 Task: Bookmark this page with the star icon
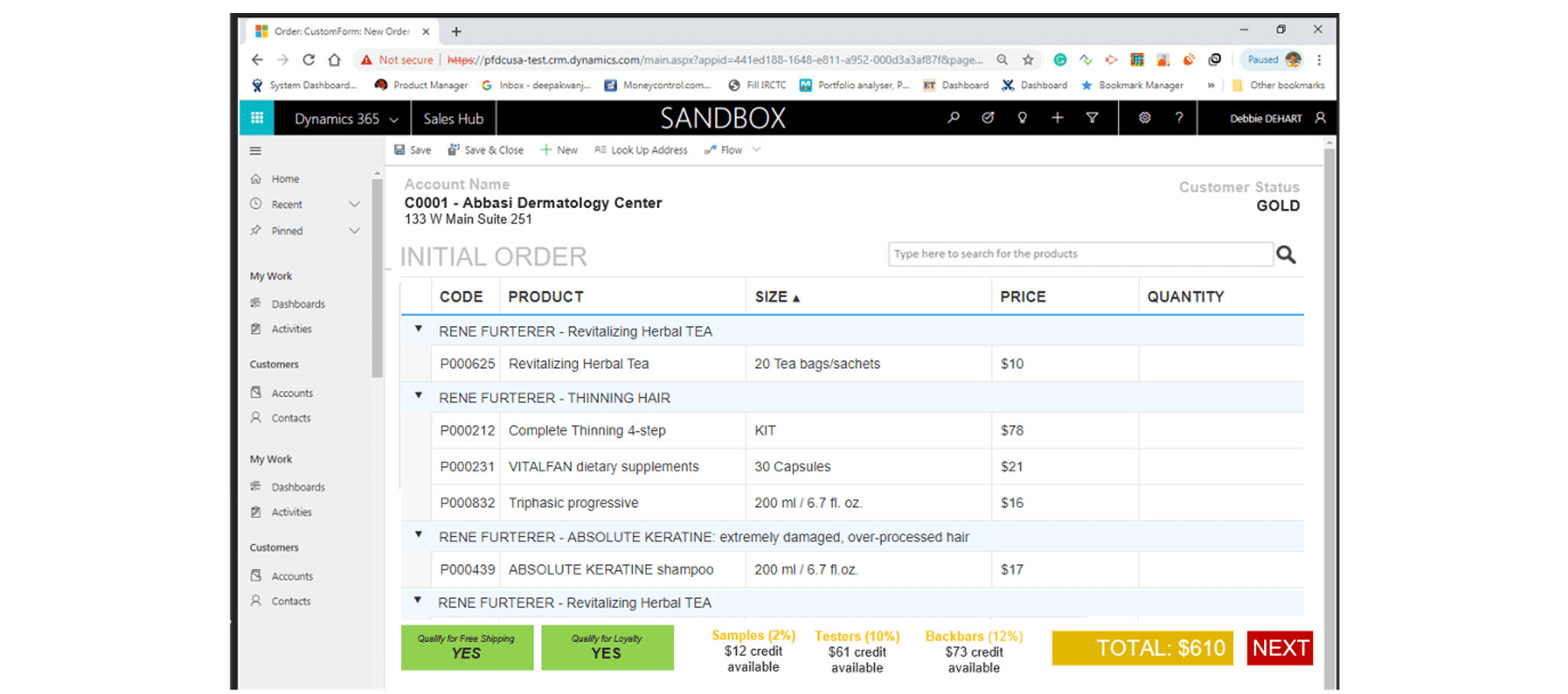(1028, 60)
